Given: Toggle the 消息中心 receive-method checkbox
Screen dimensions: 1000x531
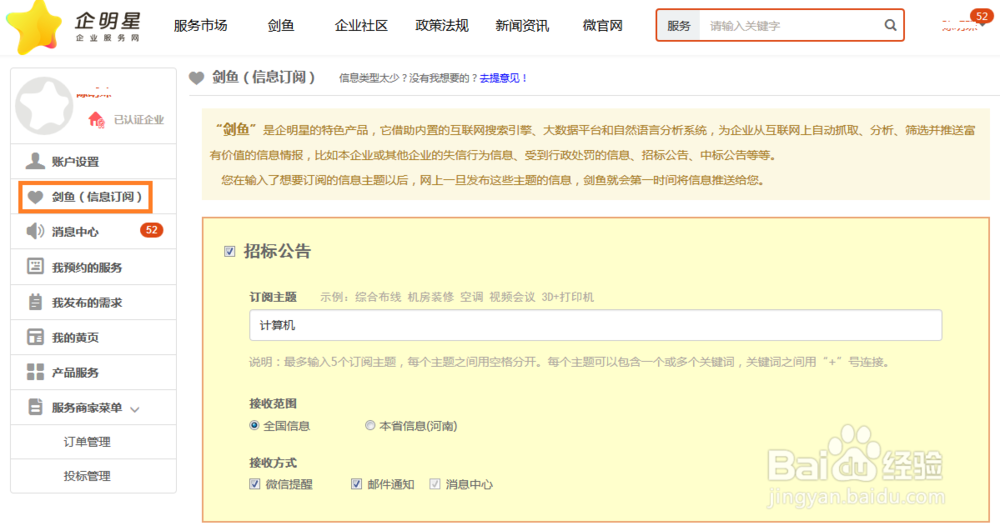Looking at the screenshot, I should [435, 484].
